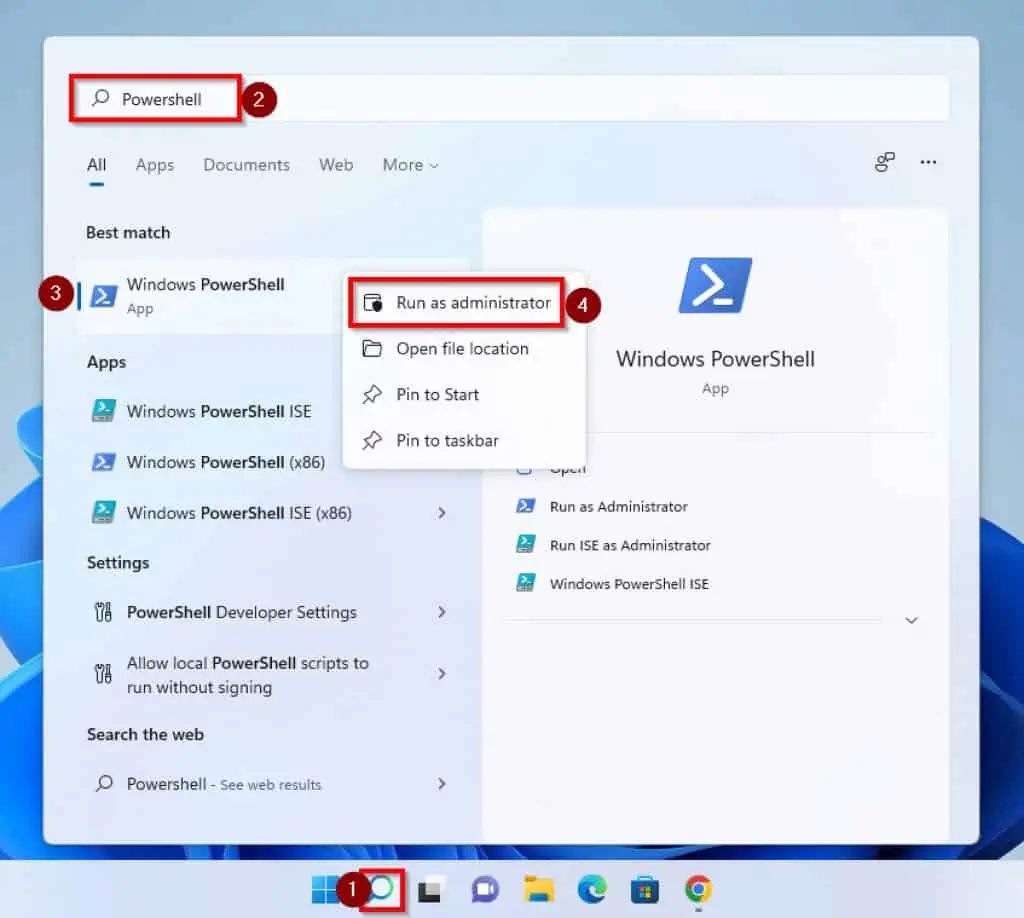1024x918 pixels.
Task: Open Windows PowerShell ISE from Apps list
Action: pyautogui.click(x=219, y=411)
